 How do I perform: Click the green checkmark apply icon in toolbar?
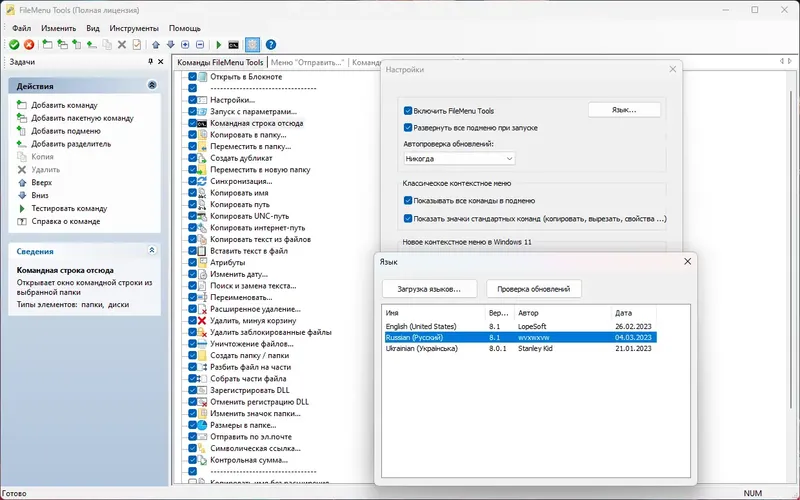point(14,45)
